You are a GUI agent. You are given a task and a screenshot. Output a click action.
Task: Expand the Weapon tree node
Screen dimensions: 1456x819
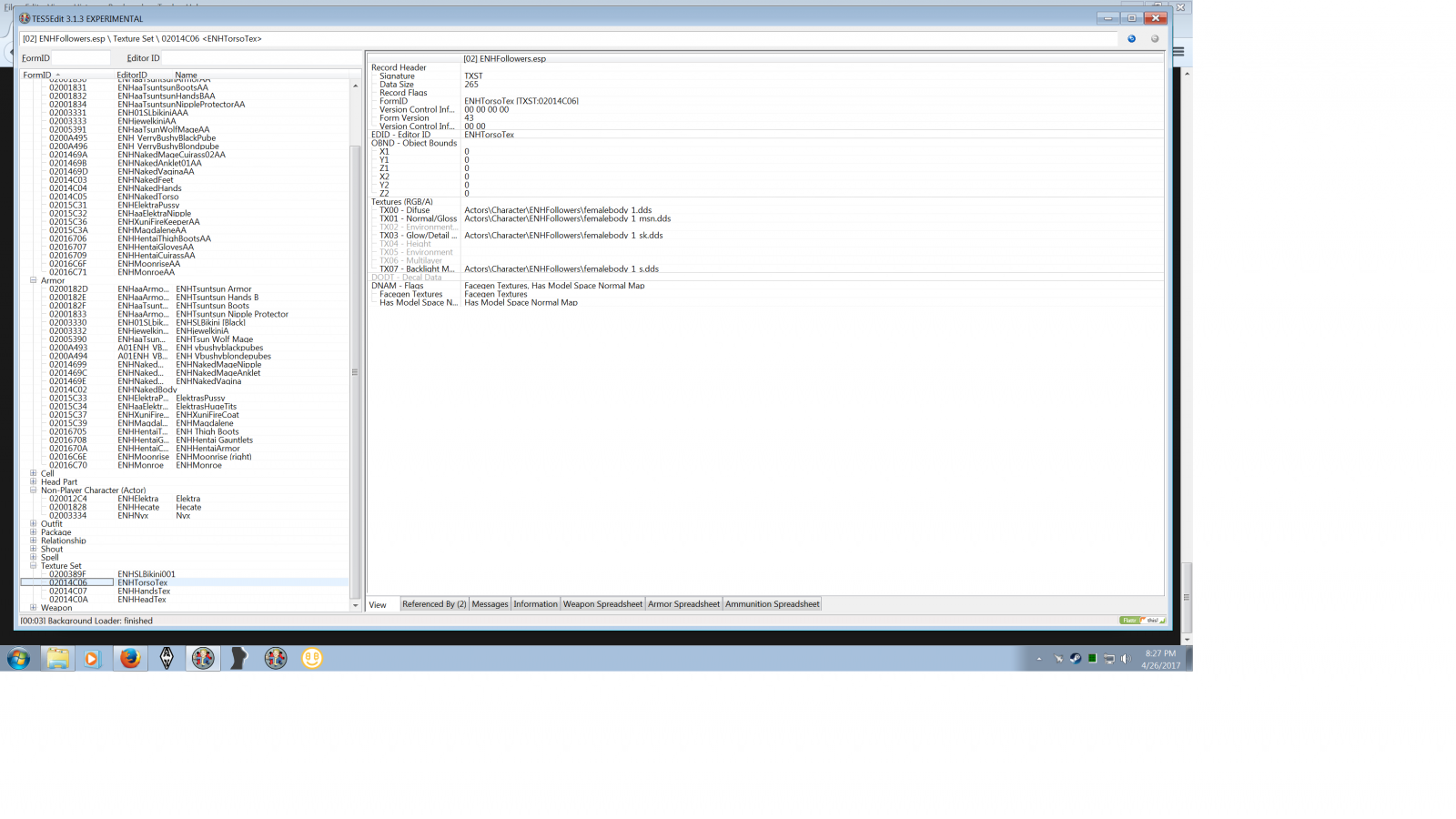[x=34, y=607]
